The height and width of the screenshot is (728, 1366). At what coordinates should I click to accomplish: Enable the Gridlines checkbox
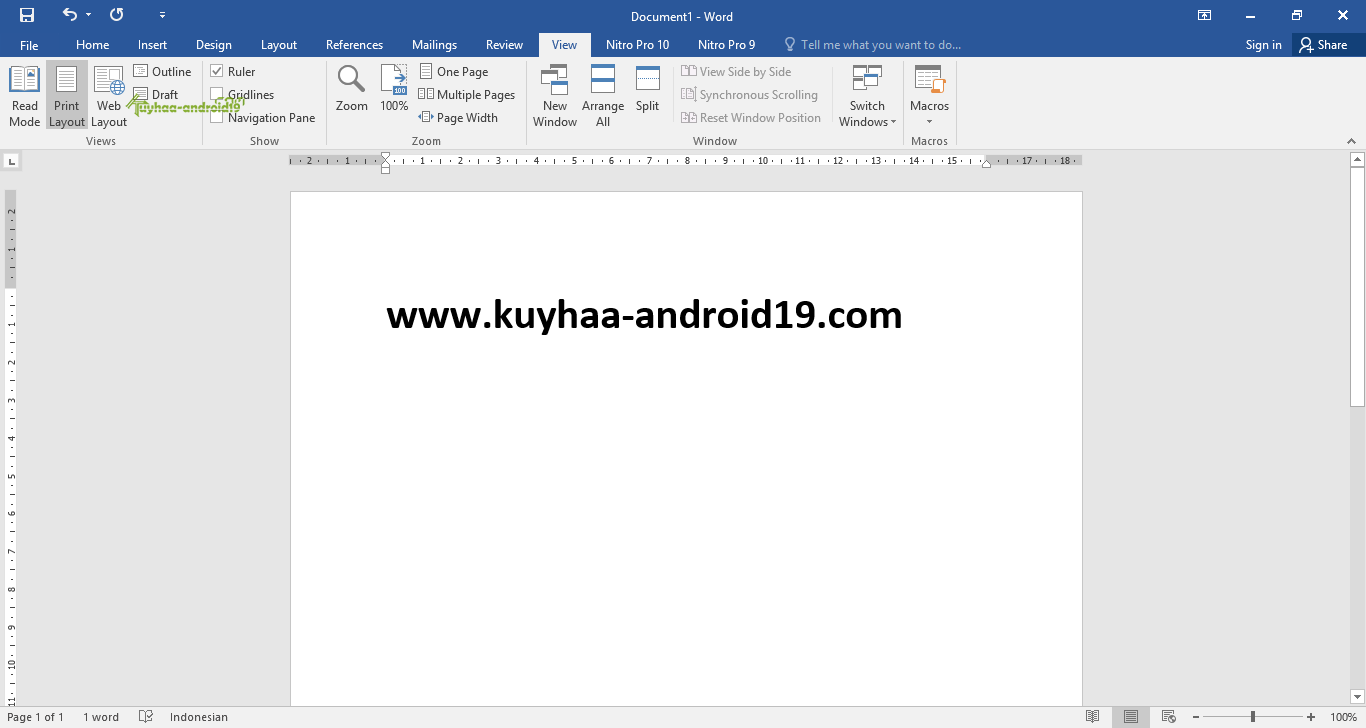tap(217, 95)
